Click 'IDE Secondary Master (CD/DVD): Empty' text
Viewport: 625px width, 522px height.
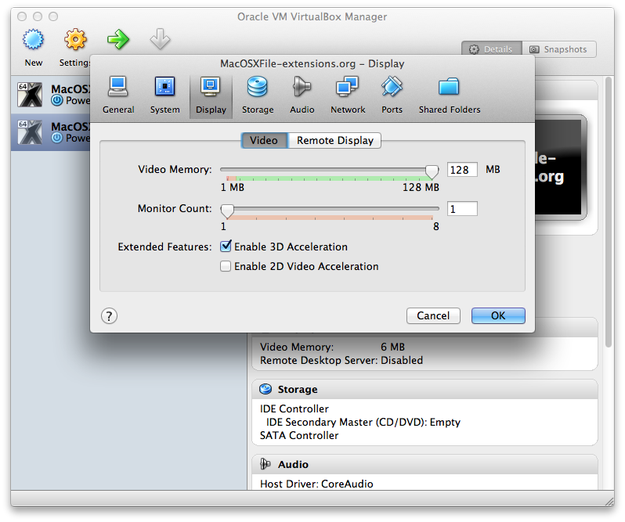click(x=363, y=422)
